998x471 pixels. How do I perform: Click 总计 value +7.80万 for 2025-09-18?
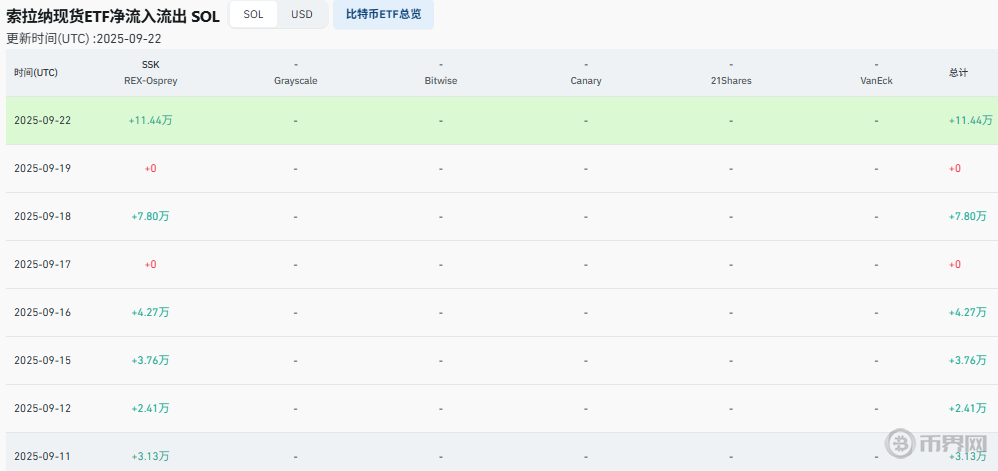pos(967,216)
